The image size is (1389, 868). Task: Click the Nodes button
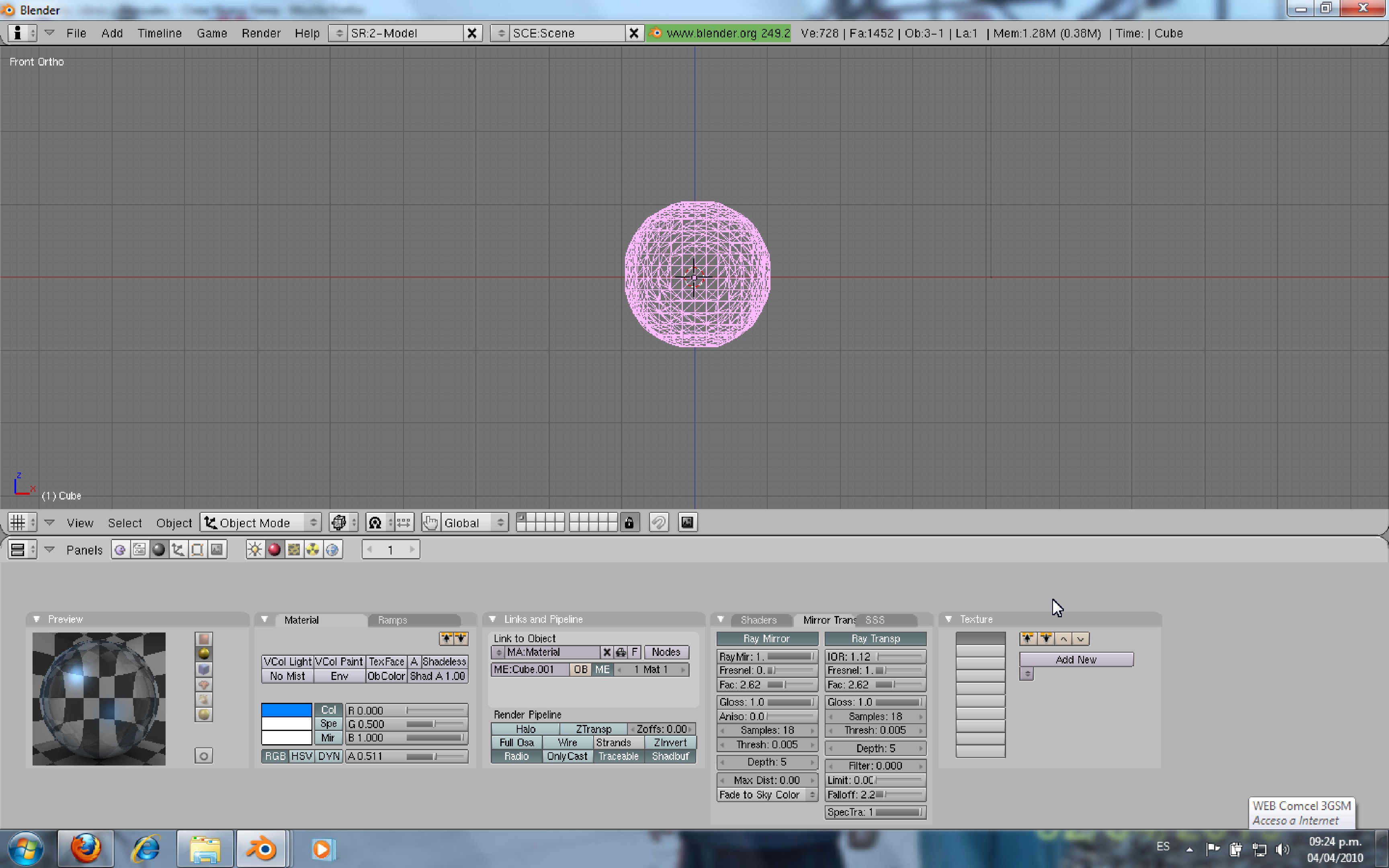pyautogui.click(x=666, y=652)
